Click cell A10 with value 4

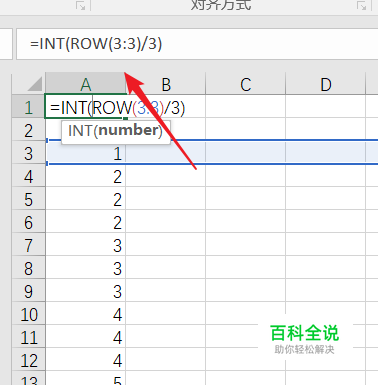pyautogui.click(x=85, y=314)
